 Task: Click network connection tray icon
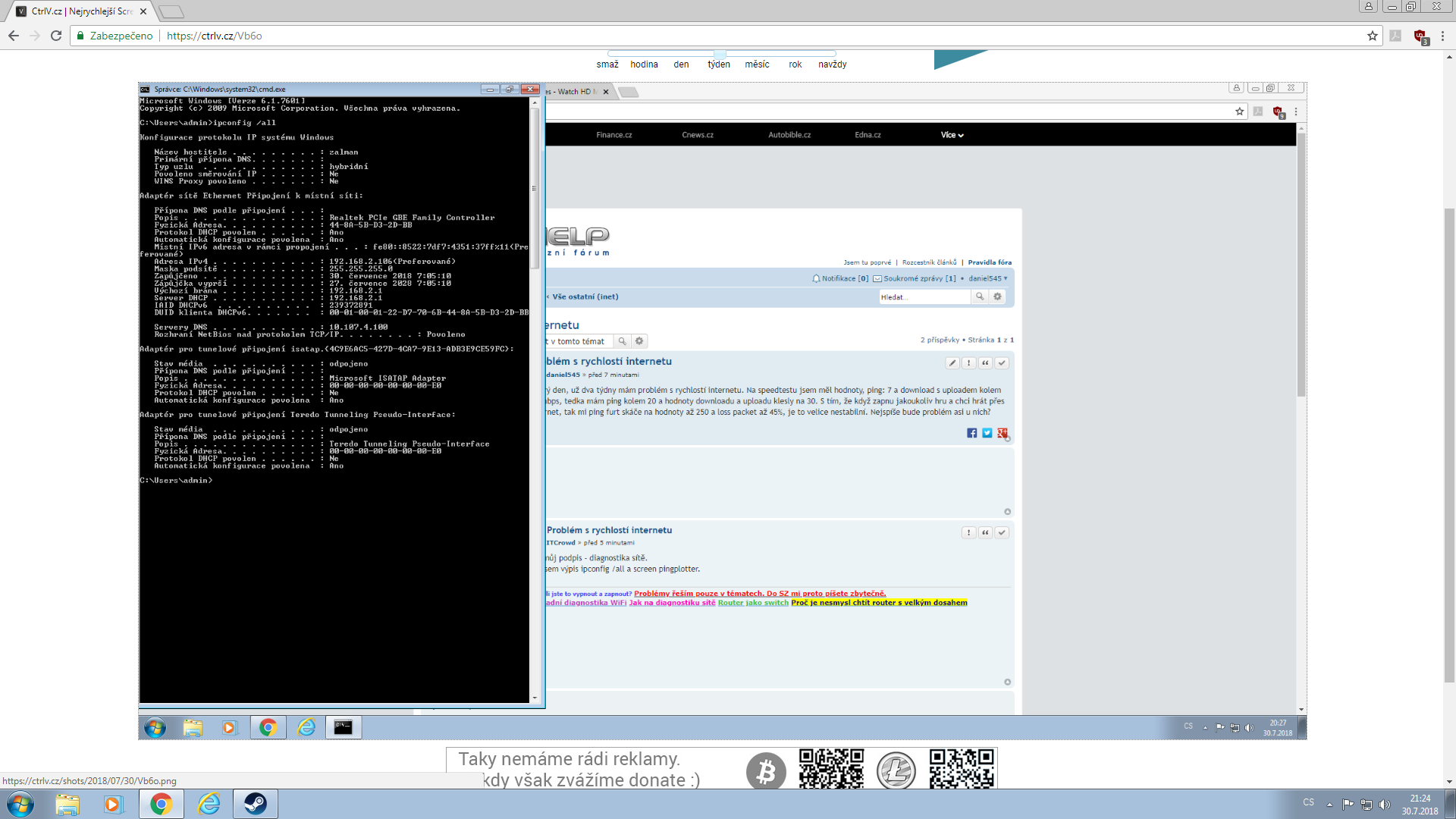pyautogui.click(x=1366, y=804)
